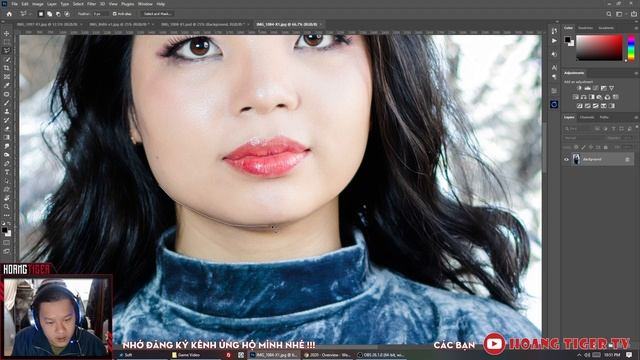The image size is (640, 360).
Task: Open the Lasso tool preset picker
Action: click(25, 14)
